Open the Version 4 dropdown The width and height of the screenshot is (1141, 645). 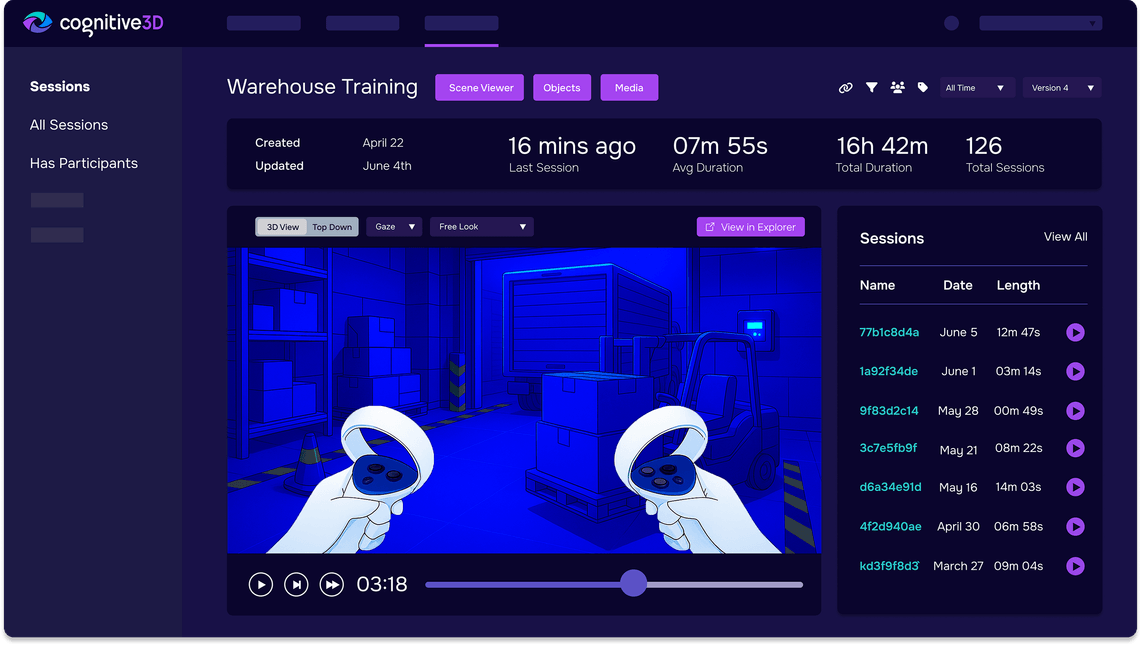(1061, 88)
